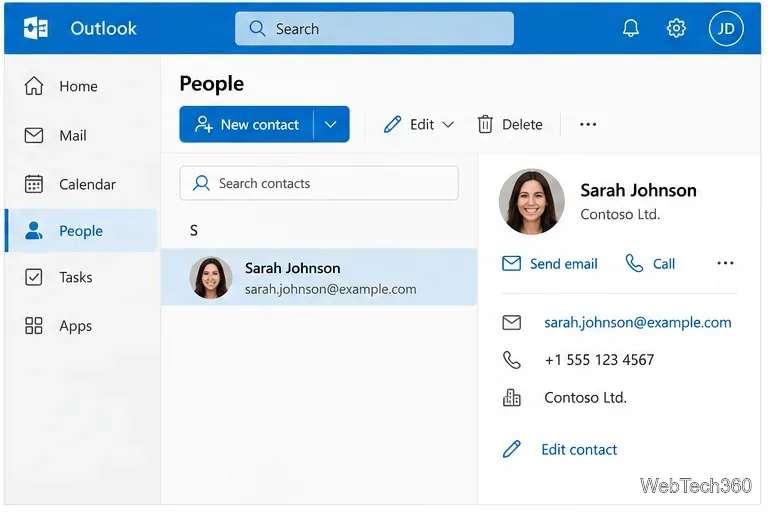
Task: Open Tasks in the sidebar
Action: pyautogui.click(x=81, y=277)
